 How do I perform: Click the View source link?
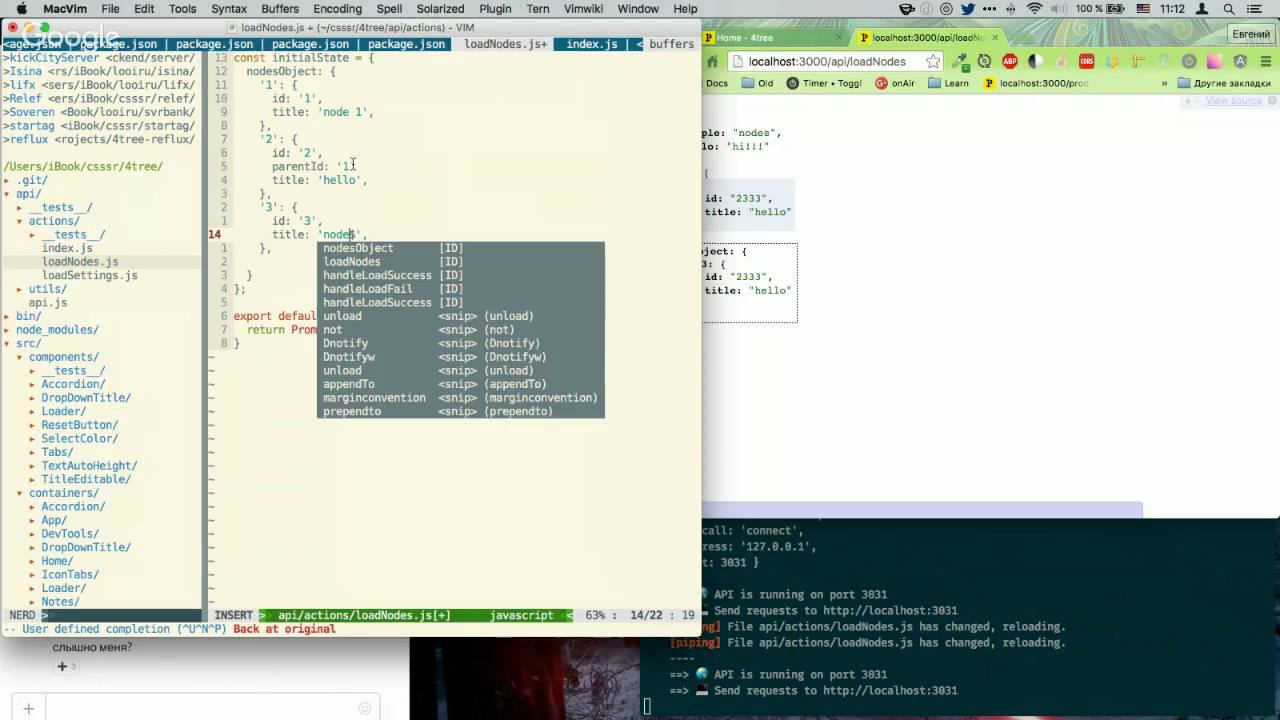tap(1233, 101)
